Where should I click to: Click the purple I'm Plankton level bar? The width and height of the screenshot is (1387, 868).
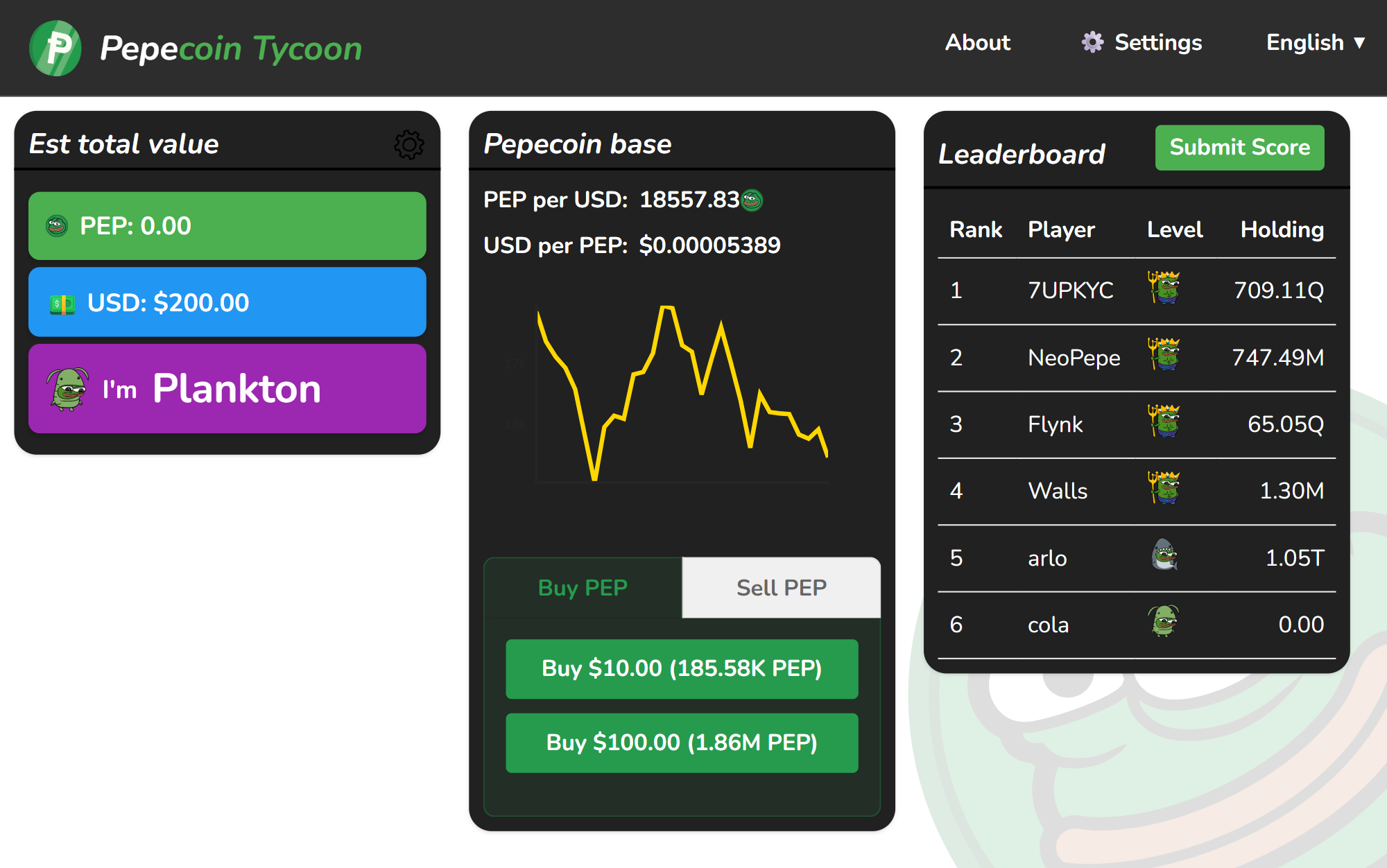point(227,389)
